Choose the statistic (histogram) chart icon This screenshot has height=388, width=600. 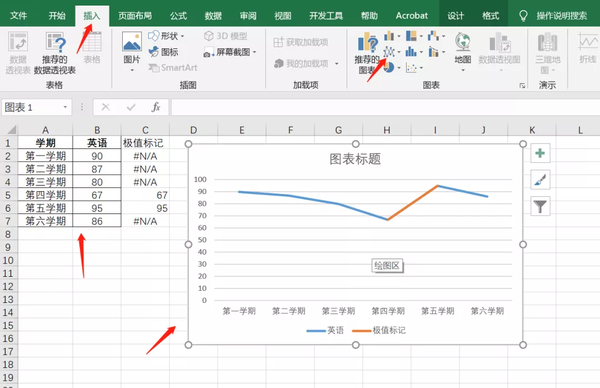(411, 52)
